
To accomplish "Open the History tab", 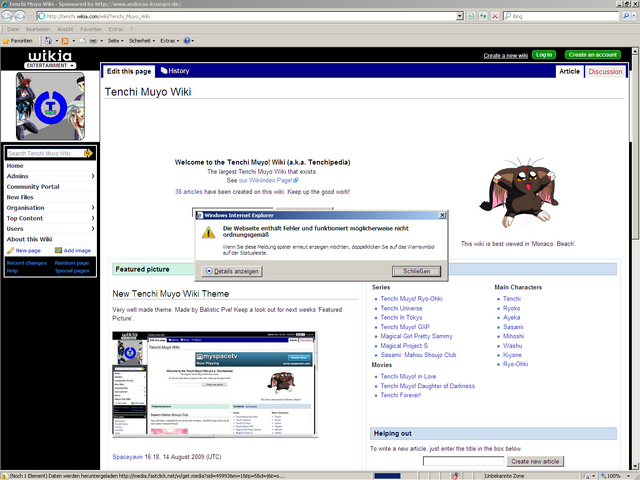I will tap(175, 71).
